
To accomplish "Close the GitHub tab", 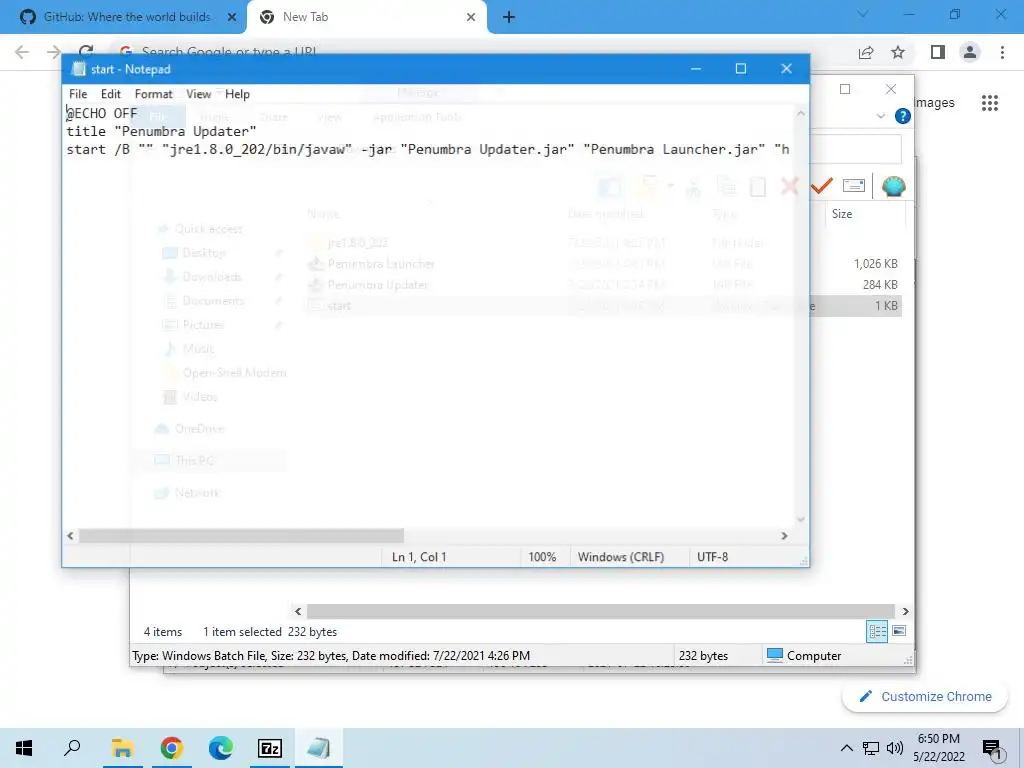I will [x=232, y=17].
